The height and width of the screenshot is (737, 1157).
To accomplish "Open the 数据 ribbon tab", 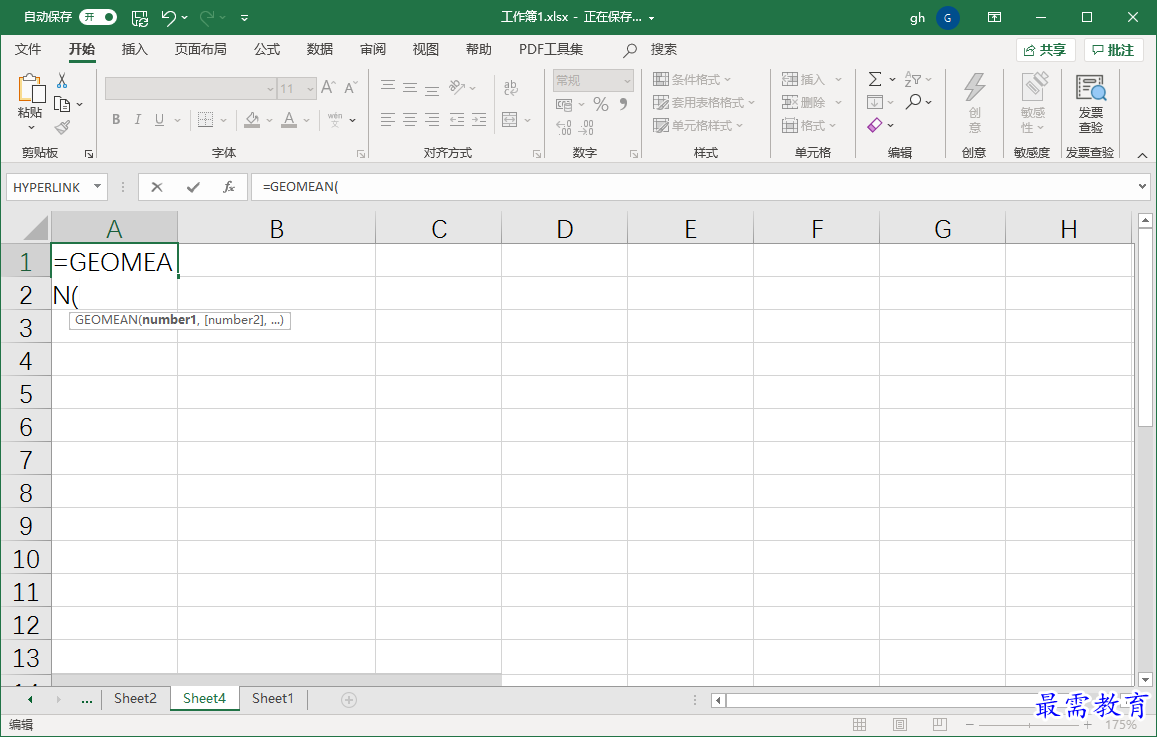I will tap(320, 49).
